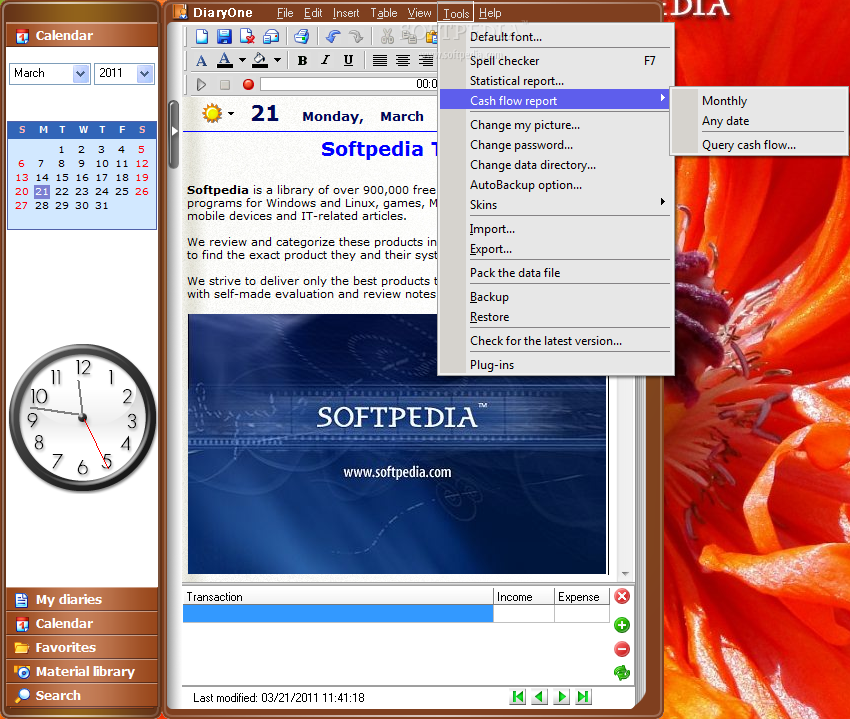Open Calendar section in bottom sidebar
The height and width of the screenshot is (719, 850).
point(82,624)
